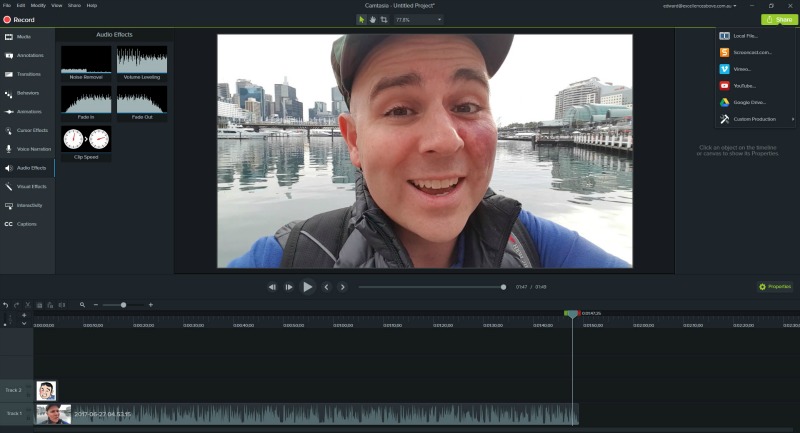Select the Noise Removal audio effect
This screenshot has width=800, height=433.
(x=86, y=63)
